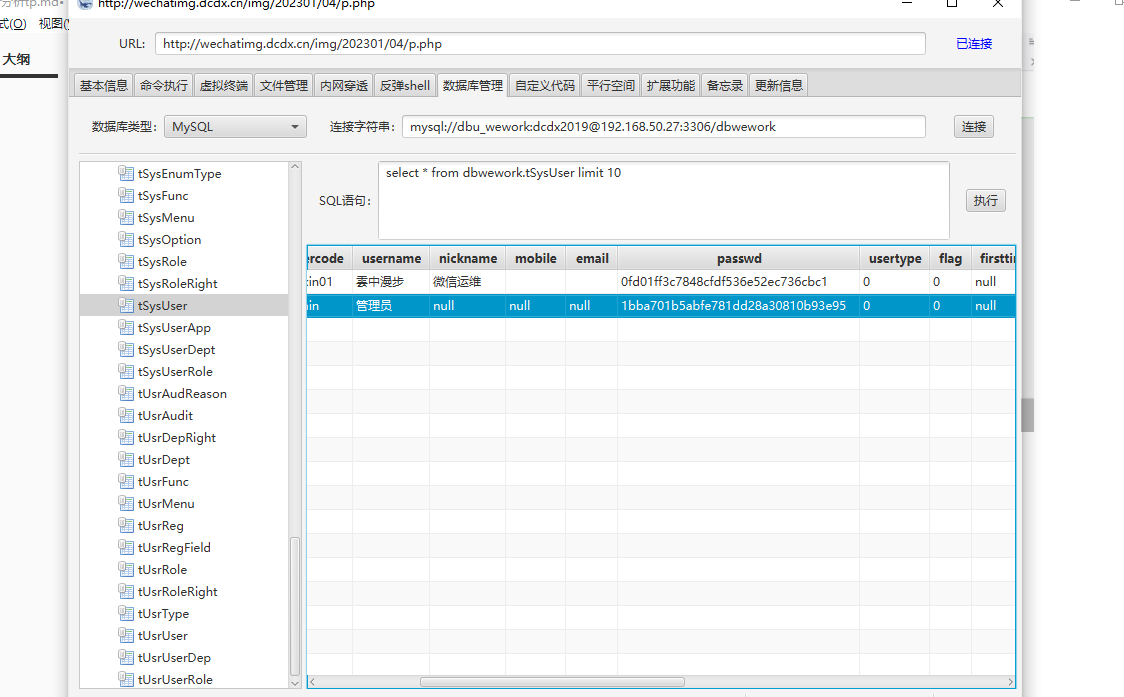Go to the 反弹shell tab

pos(404,85)
